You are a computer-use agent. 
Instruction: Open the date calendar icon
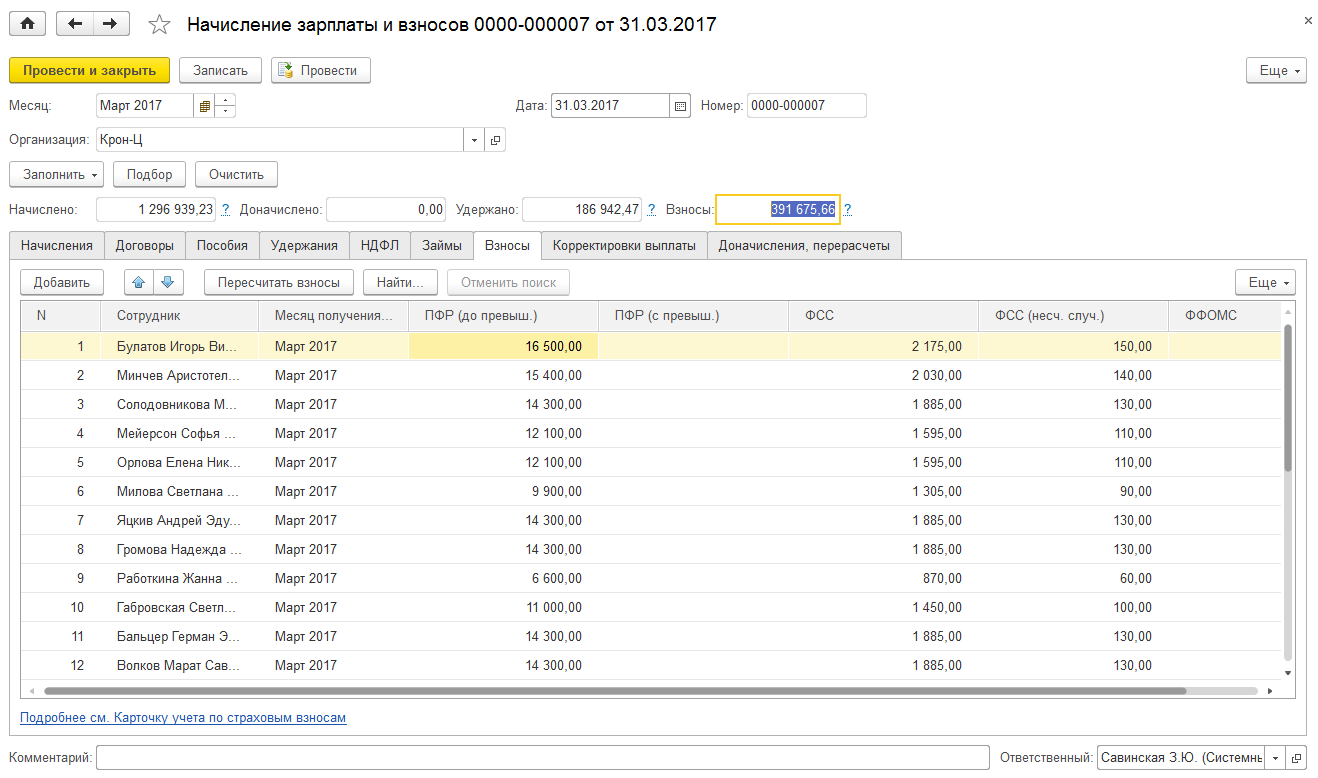tap(681, 105)
